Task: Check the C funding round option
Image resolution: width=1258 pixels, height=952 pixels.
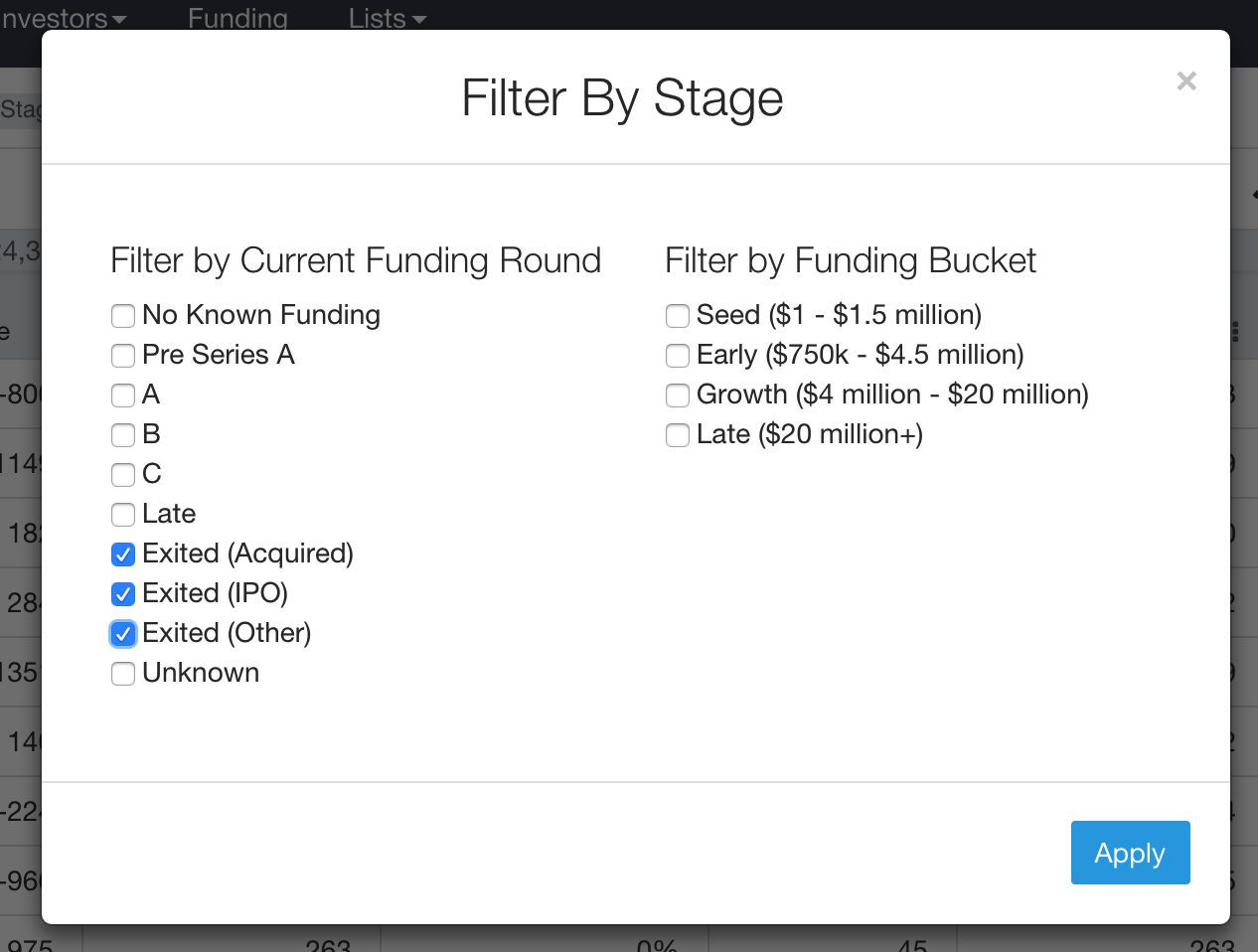Action: click(x=123, y=475)
